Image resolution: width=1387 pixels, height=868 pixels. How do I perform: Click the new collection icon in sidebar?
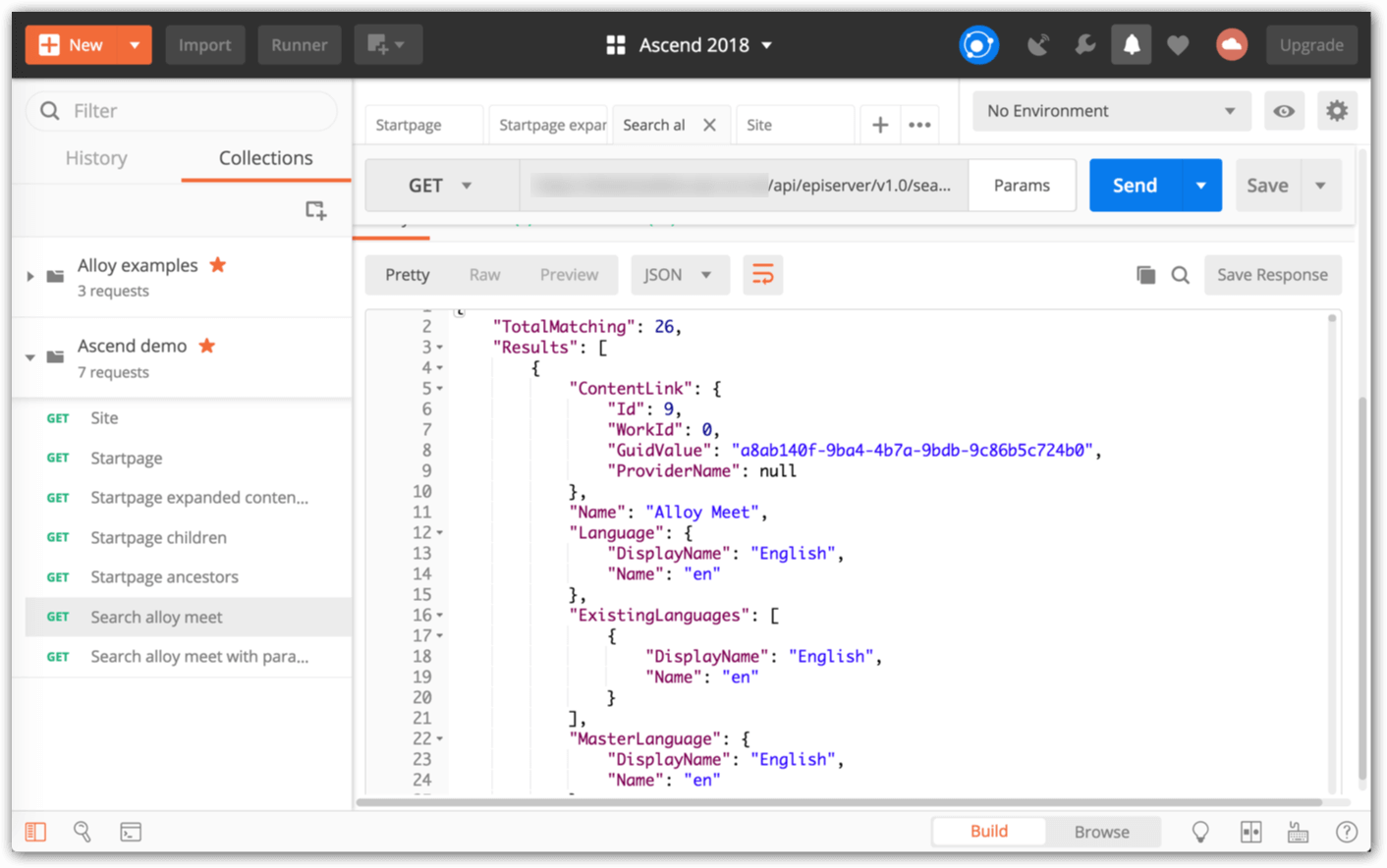[x=315, y=210]
